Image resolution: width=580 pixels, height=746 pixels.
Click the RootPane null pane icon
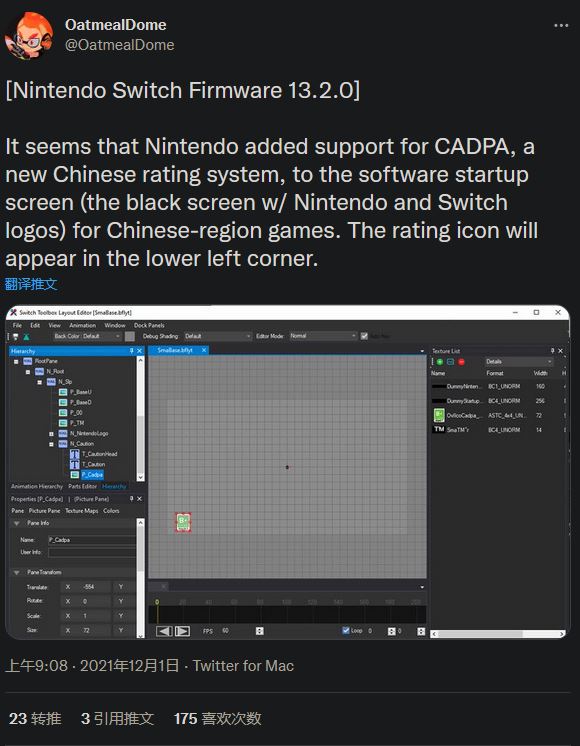(28, 361)
